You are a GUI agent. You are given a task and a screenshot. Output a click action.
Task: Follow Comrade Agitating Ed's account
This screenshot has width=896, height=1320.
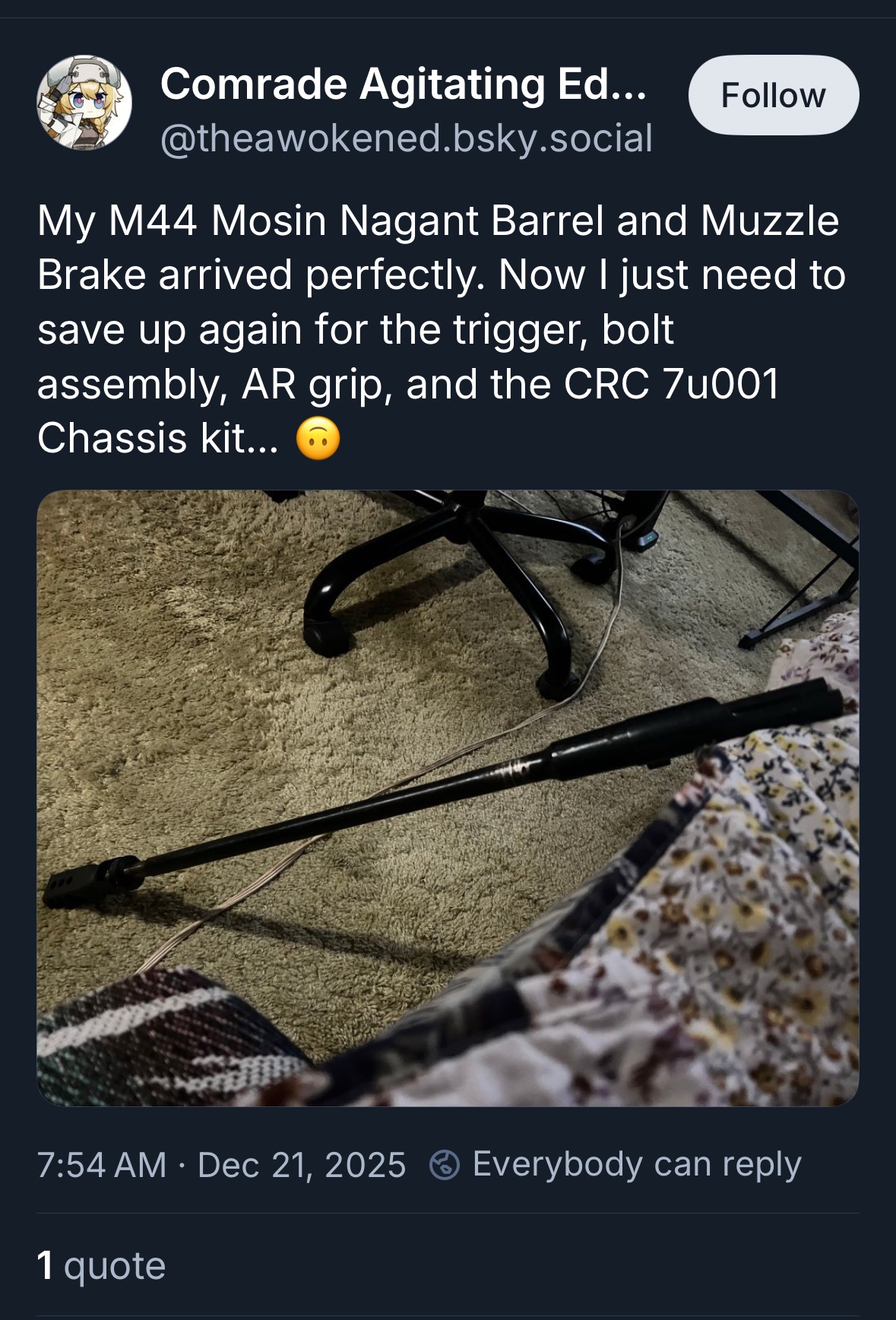773,96
